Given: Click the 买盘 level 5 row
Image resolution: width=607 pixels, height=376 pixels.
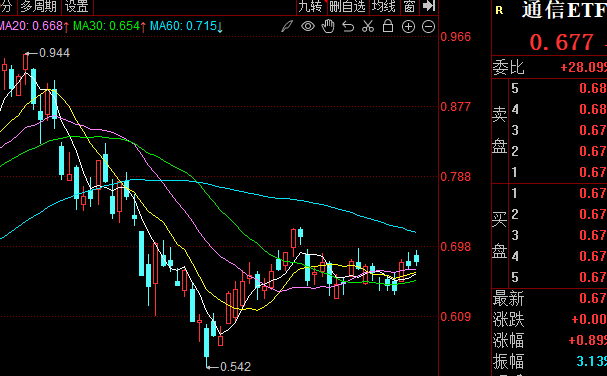Looking at the screenshot, I should 558,277.
